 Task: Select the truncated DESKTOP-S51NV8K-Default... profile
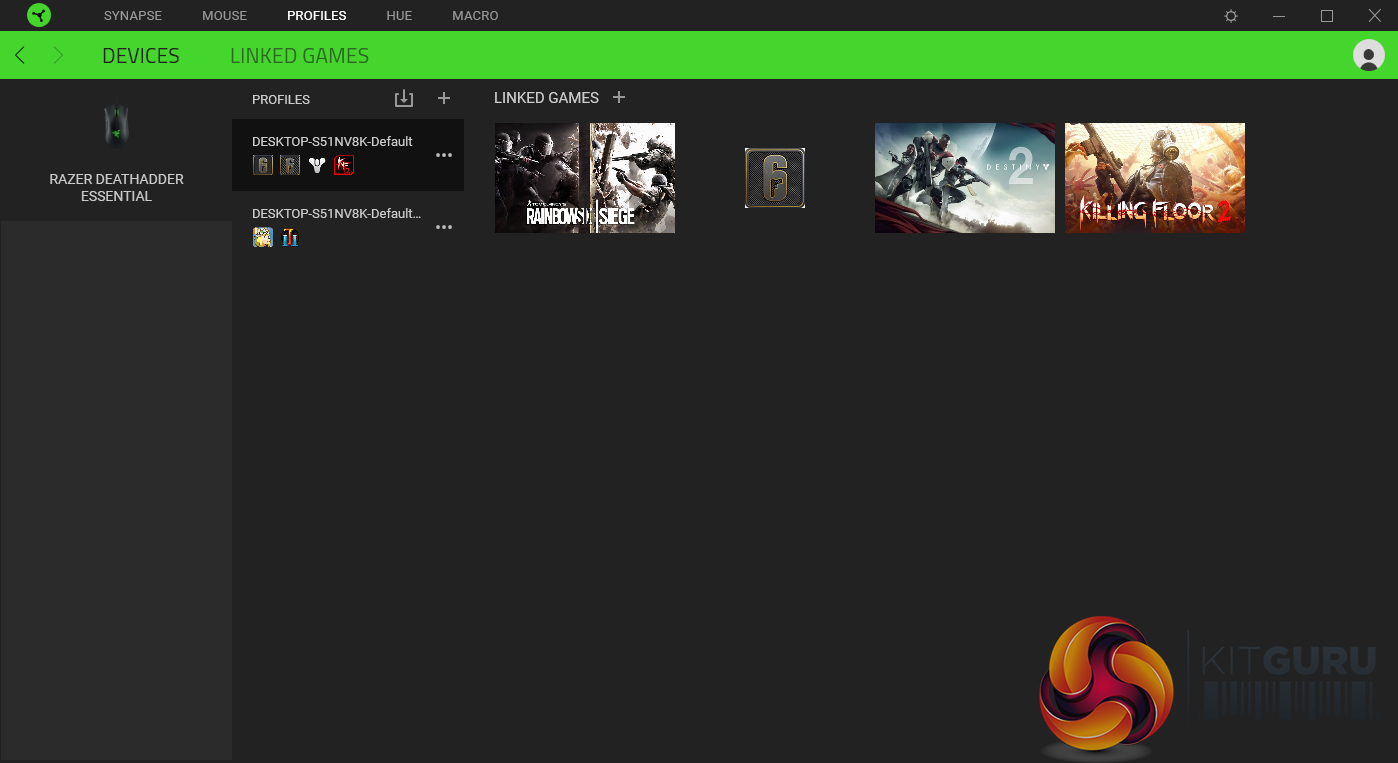348,227
